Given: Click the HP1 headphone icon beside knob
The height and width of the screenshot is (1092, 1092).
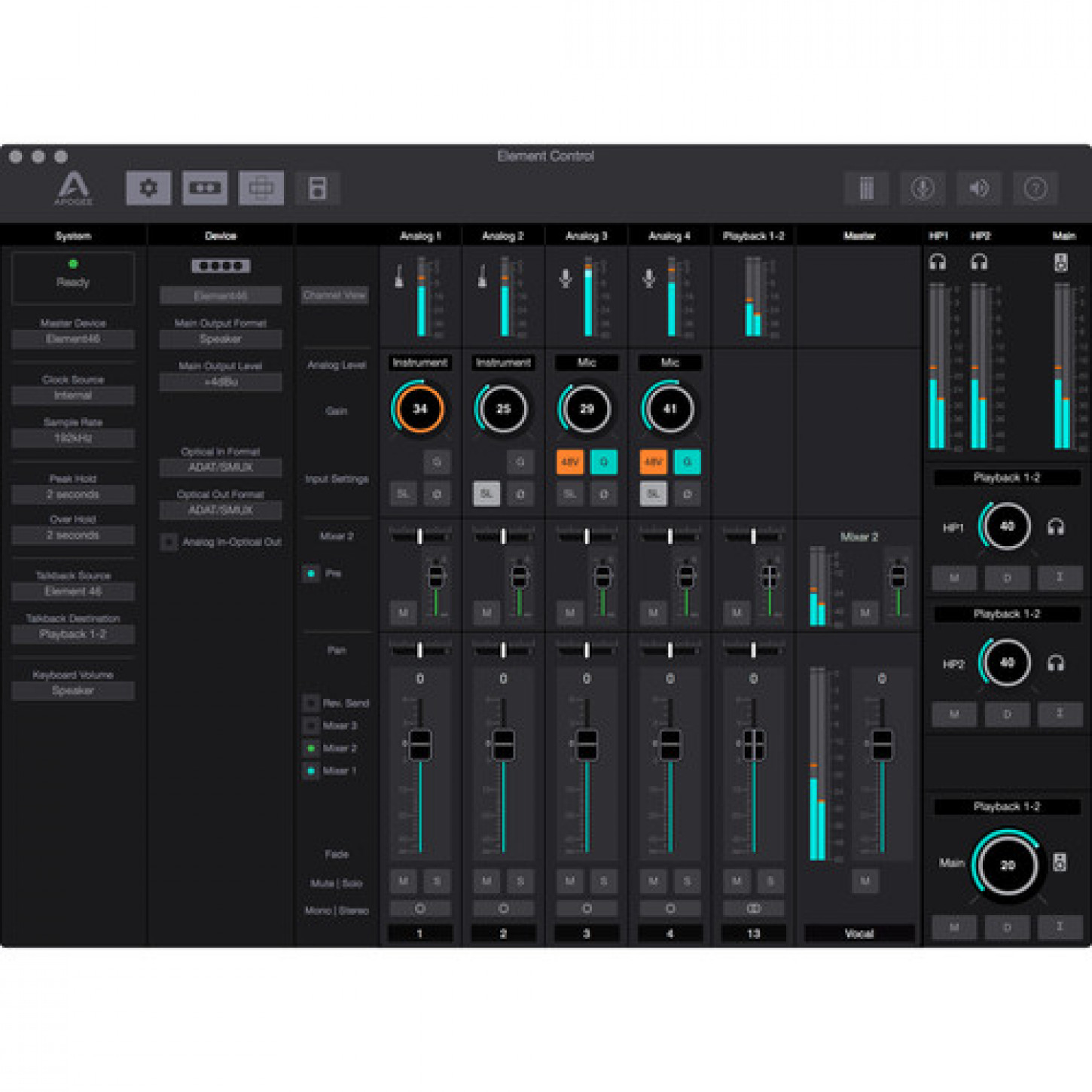Looking at the screenshot, I should 1056,527.
